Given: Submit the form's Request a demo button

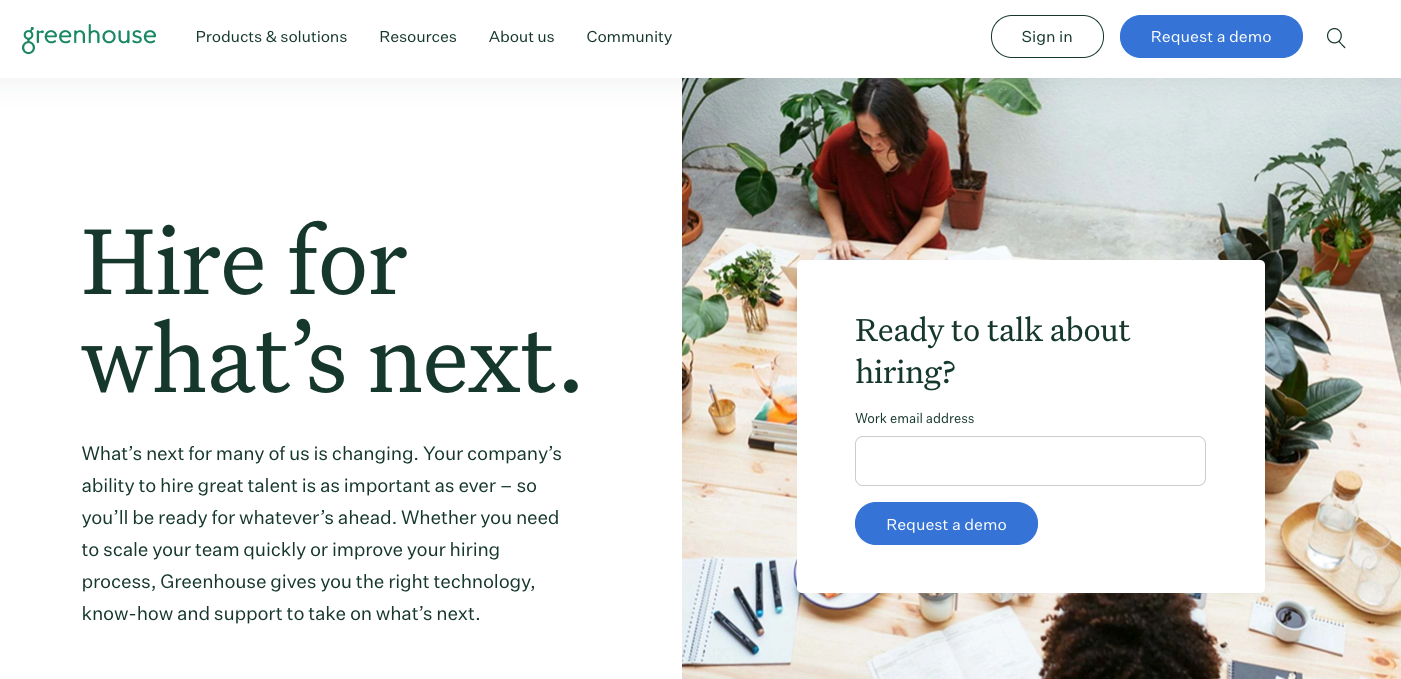Looking at the screenshot, I should tap(946, 524).
